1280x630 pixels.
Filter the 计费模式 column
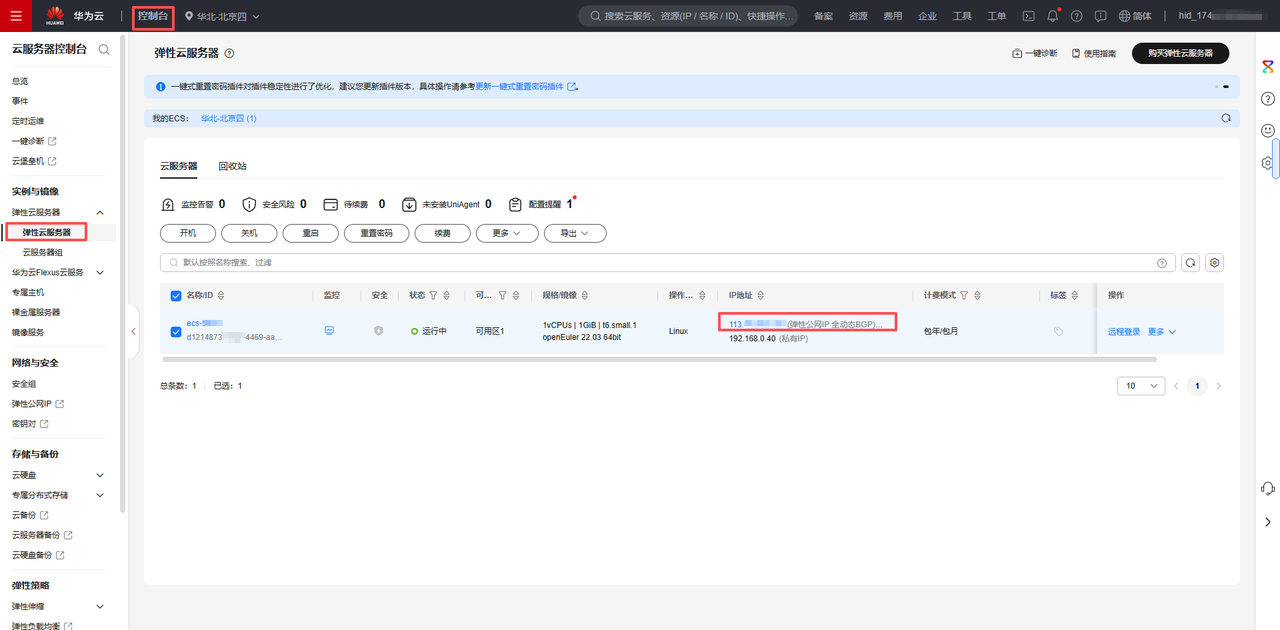point(964,296)
